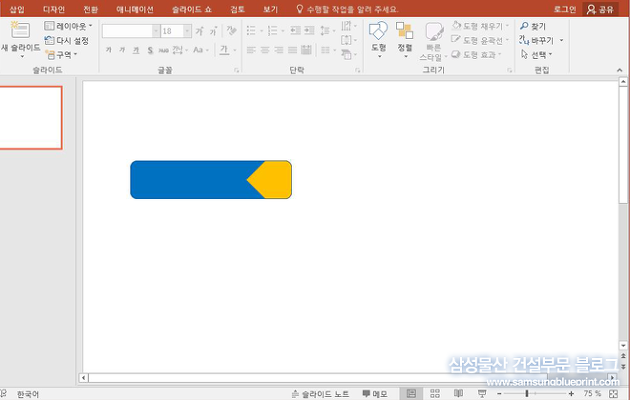Select slide thumbnail in the left panel
Viewport: 630px width, 400px height.
coord(31,118)
